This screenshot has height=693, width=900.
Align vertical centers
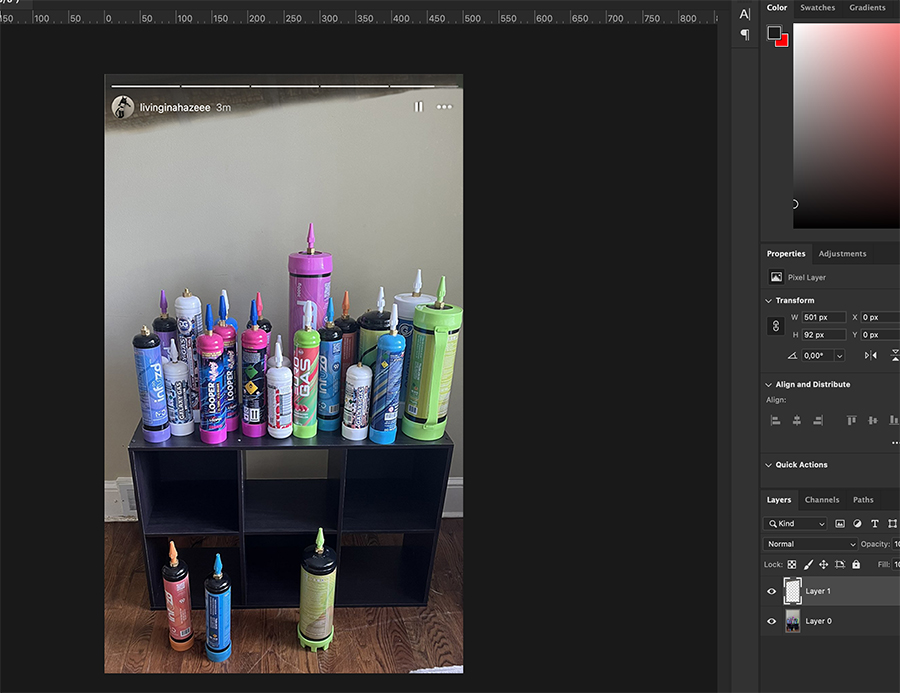tap(872, 420)
